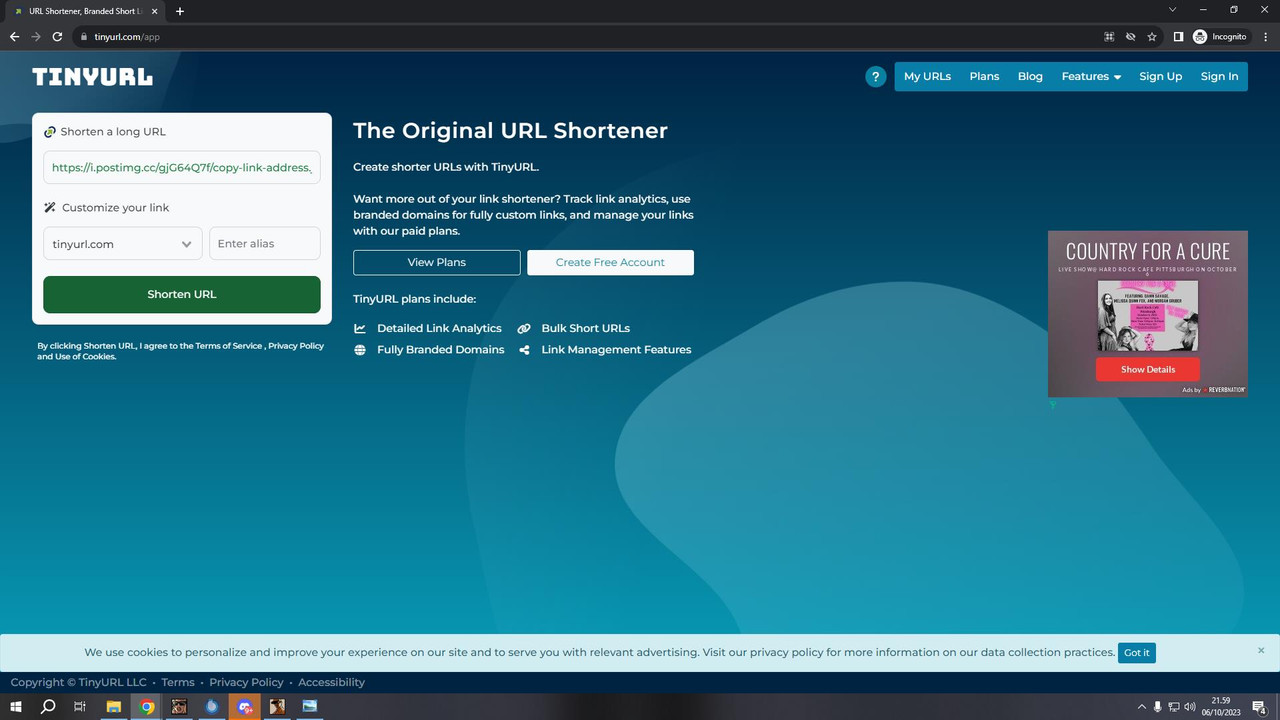Click the TinyURL logo
The height and width of the screenshot is (720, 1280).
click(92, 77)
